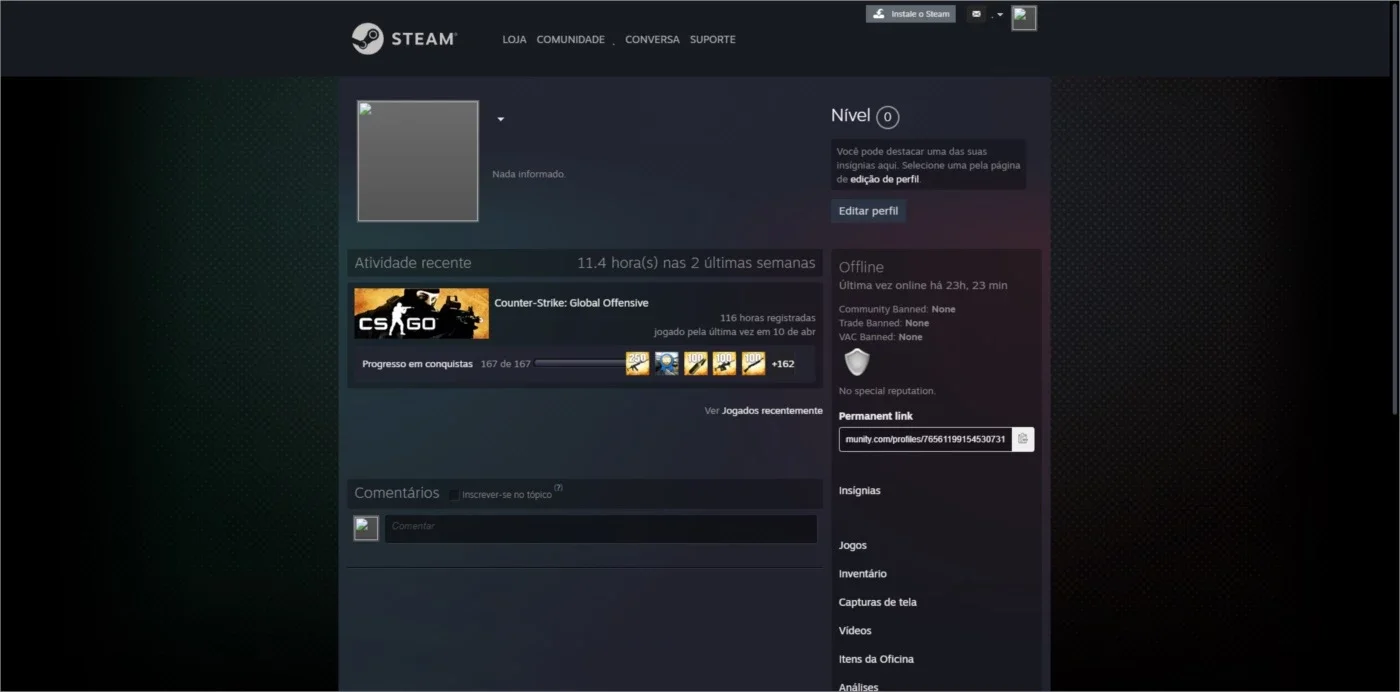Check the Inscrever-se no tópico checkbox
1400x692 pixels.
(x=454, y=495)
